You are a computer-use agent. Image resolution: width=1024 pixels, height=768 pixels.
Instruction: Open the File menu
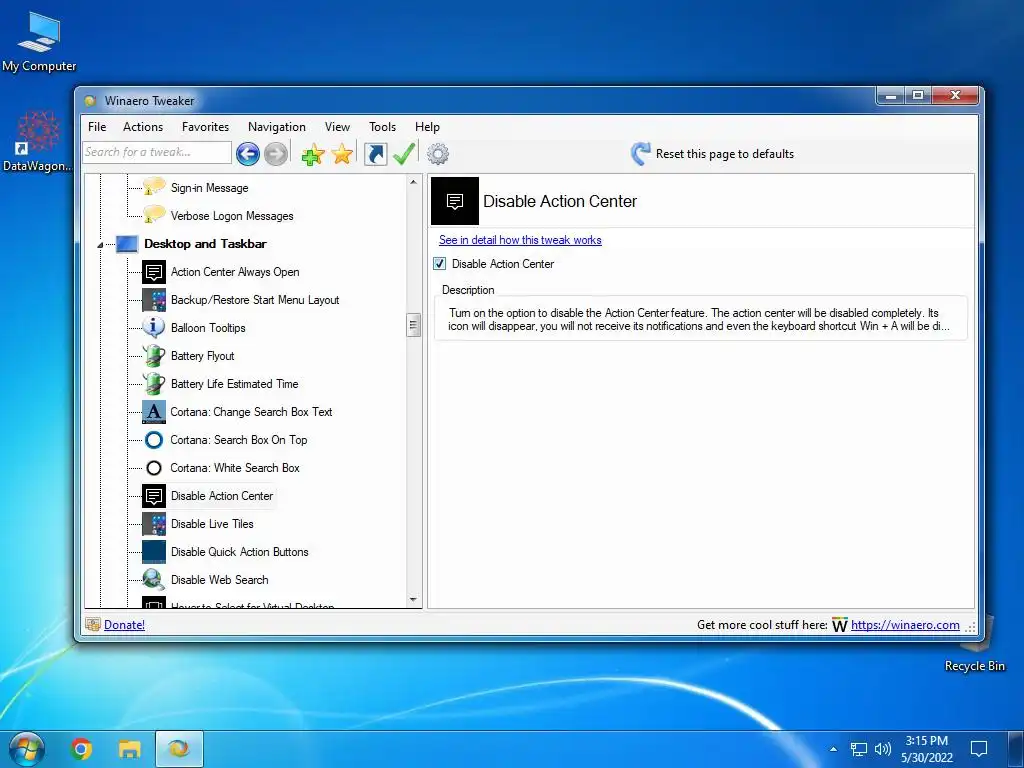pyautogui.click(x=97, y=127)
